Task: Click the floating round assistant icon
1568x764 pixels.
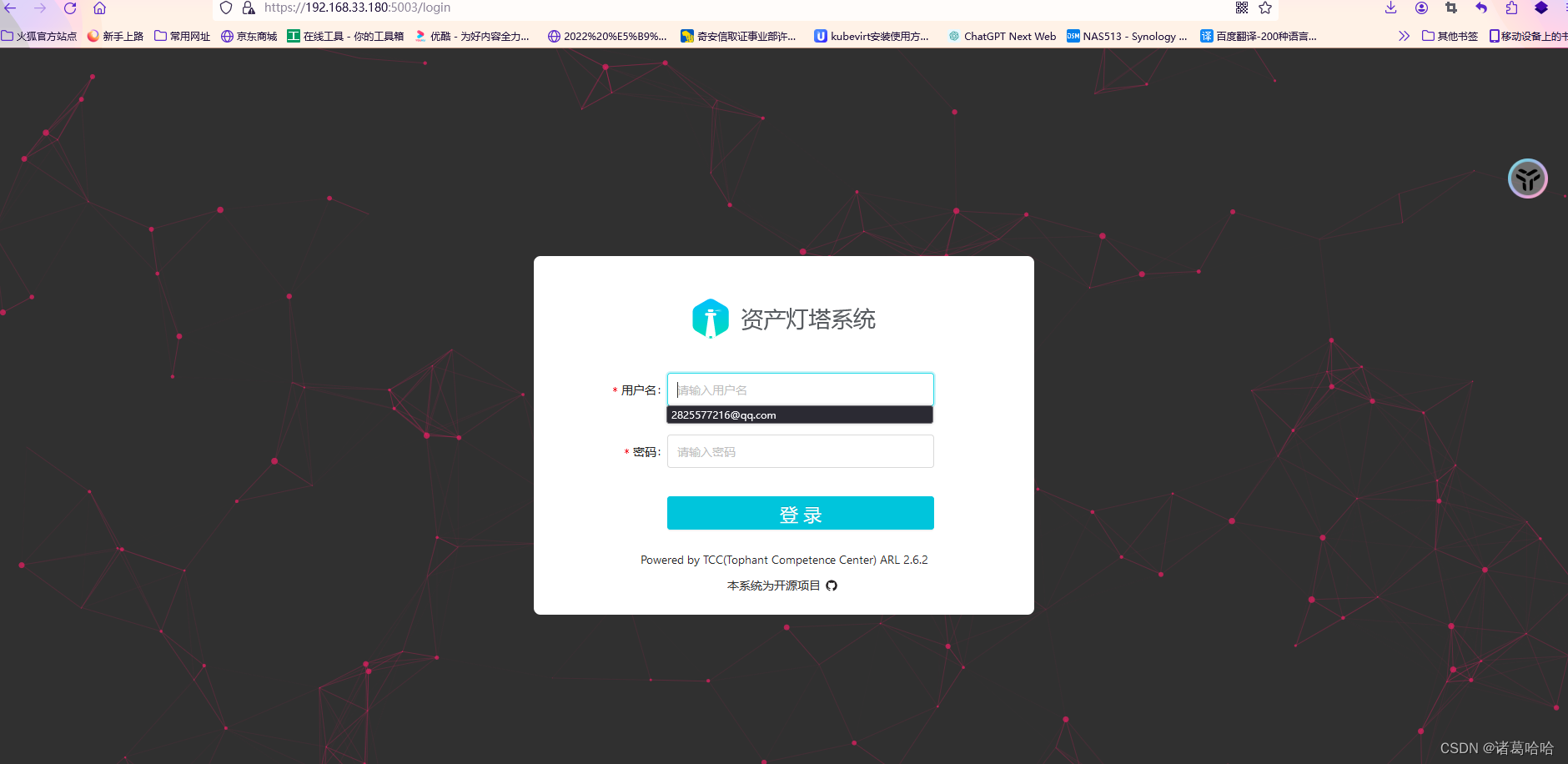Action: click(1528, 178)
